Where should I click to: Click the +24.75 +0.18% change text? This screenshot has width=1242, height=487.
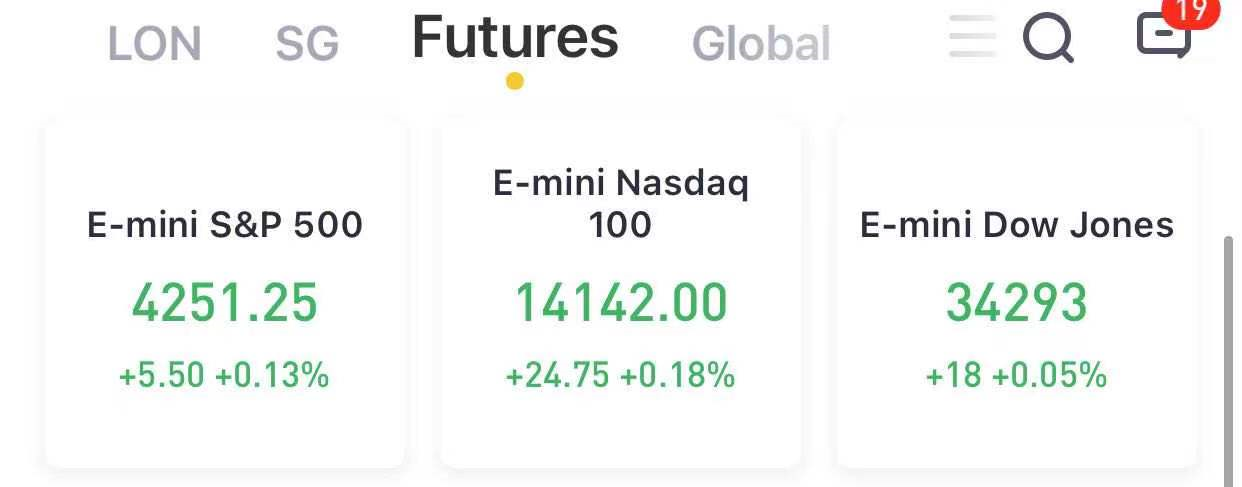(x=620, y=376)
